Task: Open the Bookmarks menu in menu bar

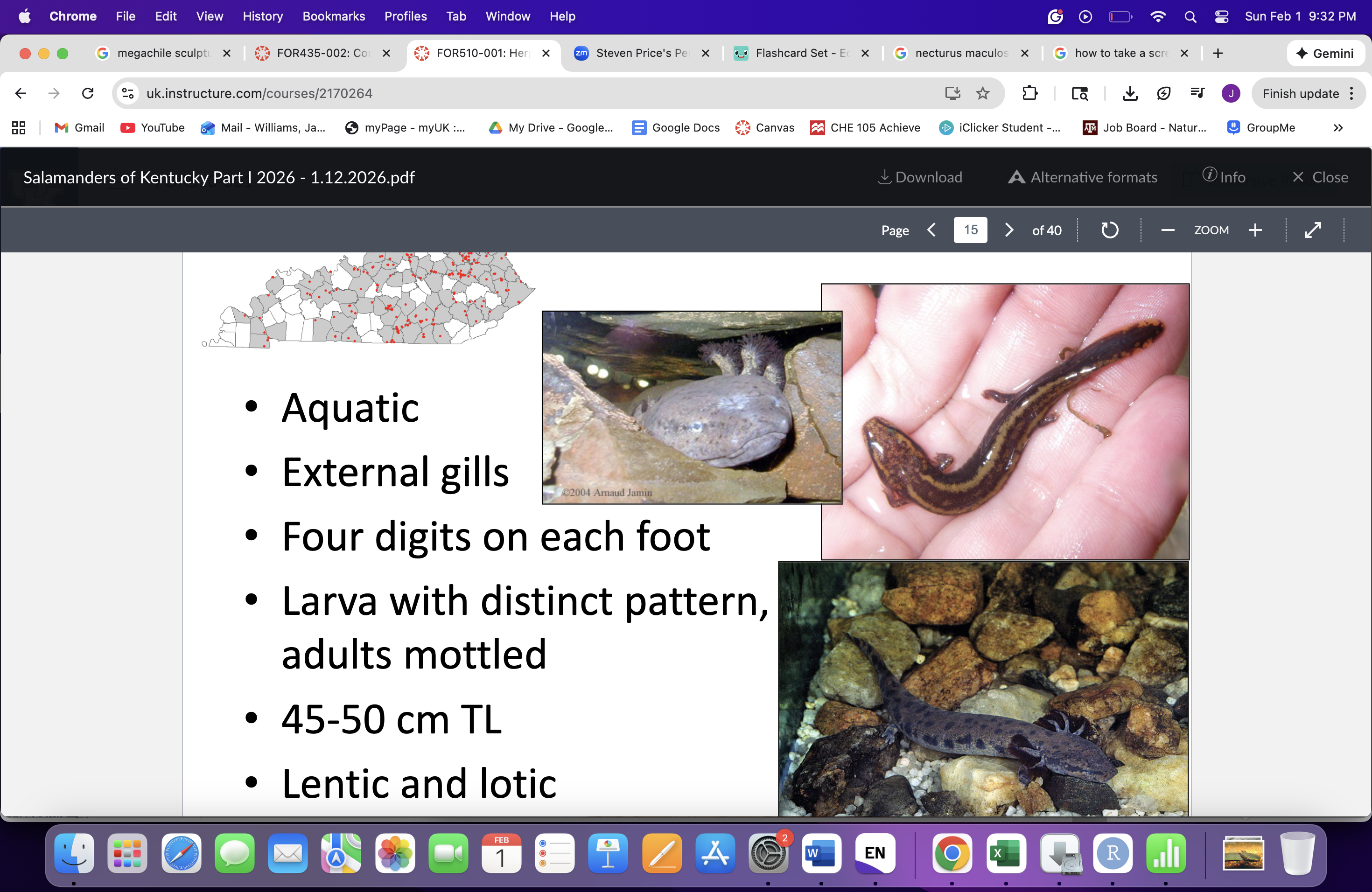Action: point(333,16)
